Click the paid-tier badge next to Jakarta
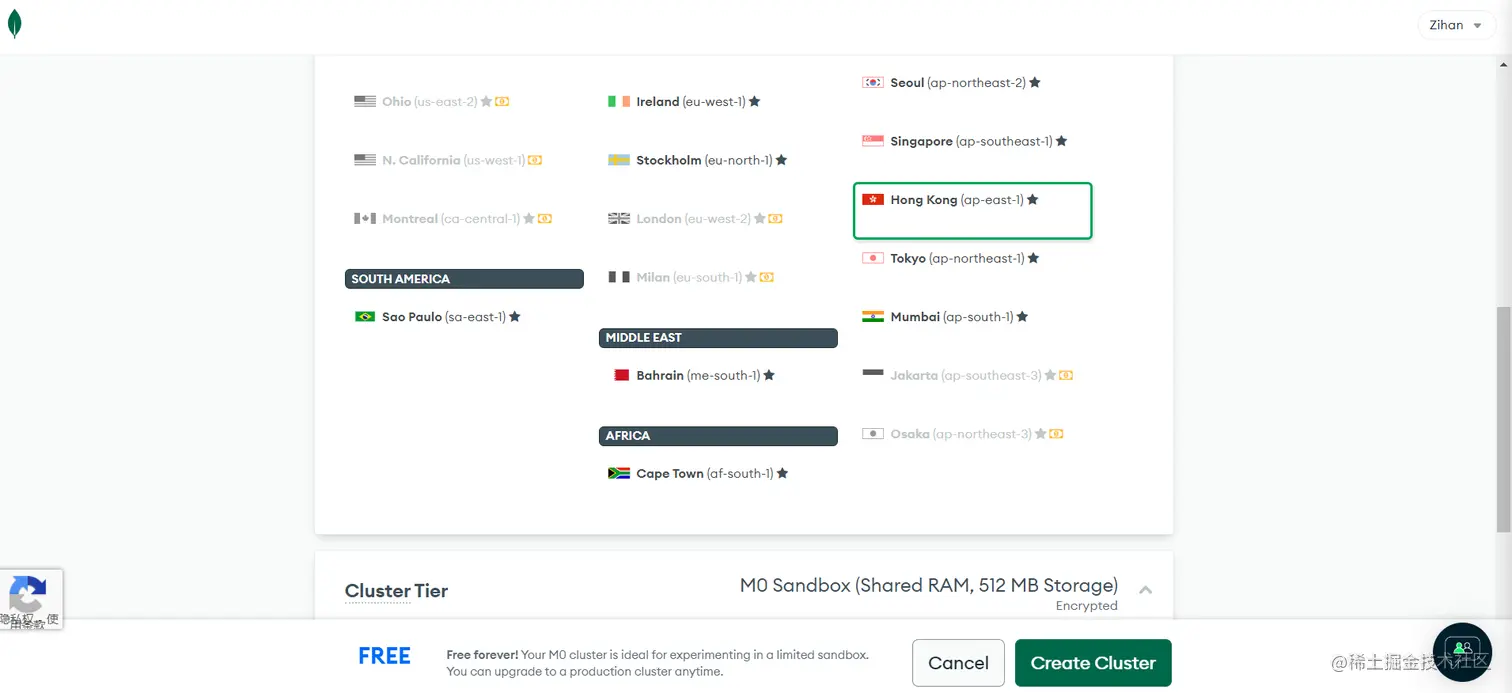1512x693 pixels. tap(1066, 375)
